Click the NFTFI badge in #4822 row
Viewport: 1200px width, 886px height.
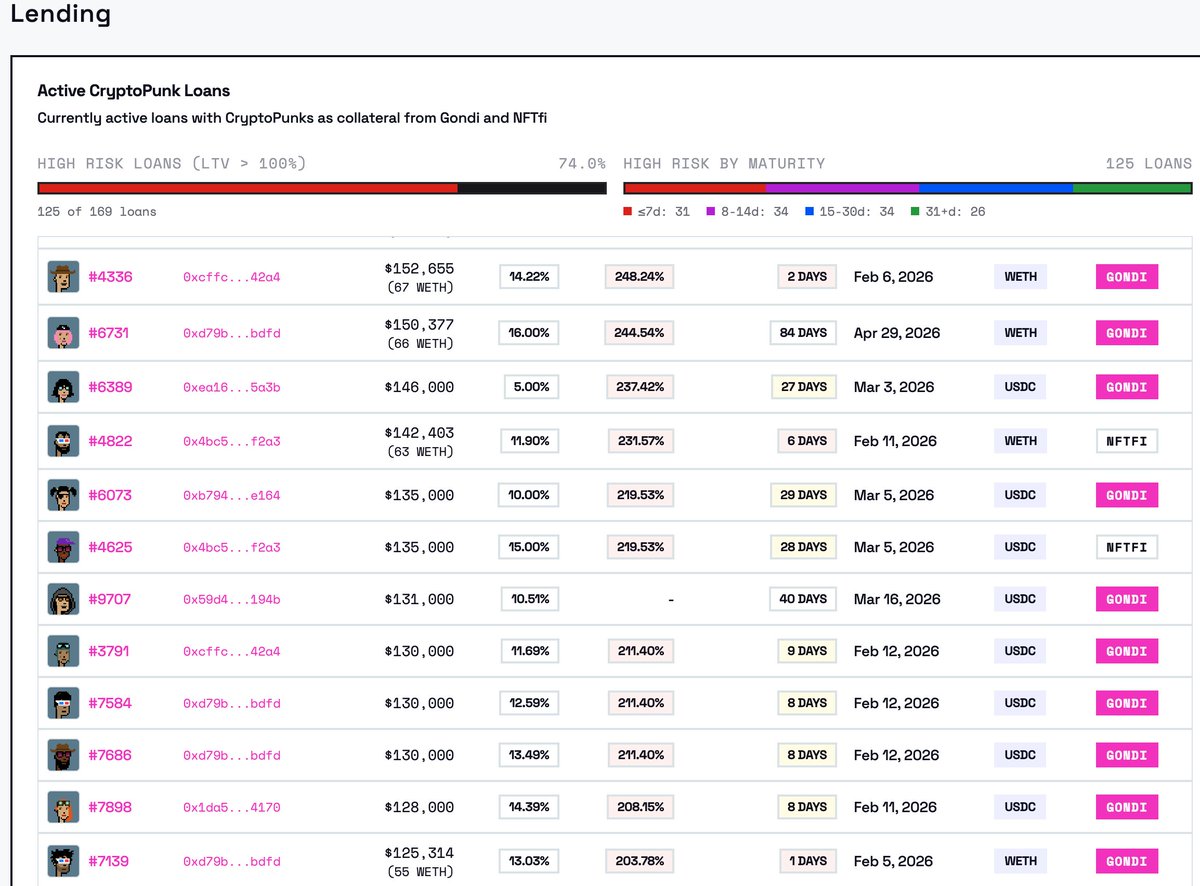tap(1127, 441)
